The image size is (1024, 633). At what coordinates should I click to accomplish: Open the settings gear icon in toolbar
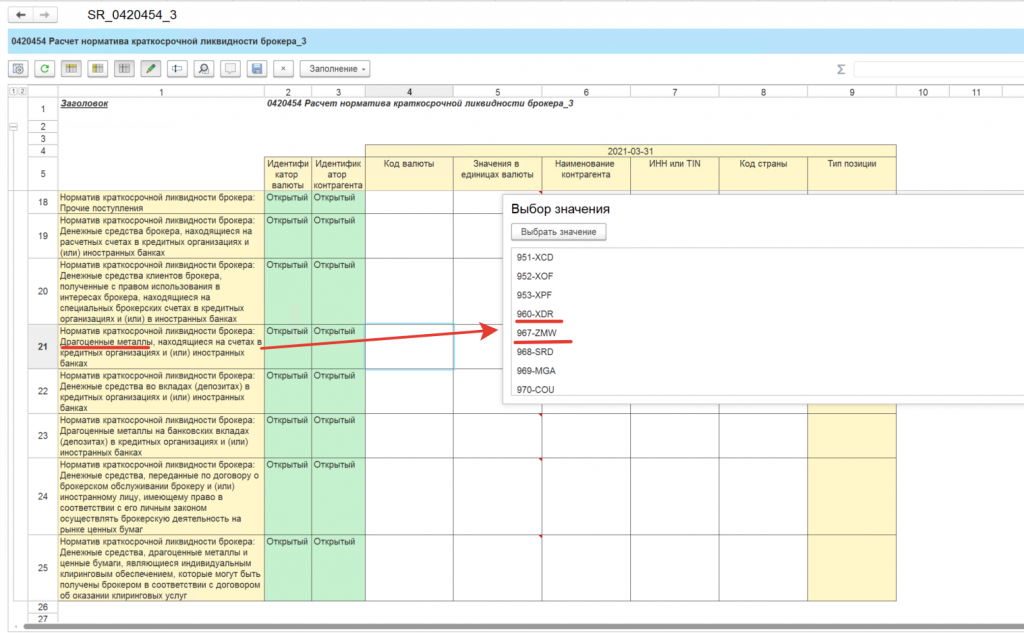point(19,69)
